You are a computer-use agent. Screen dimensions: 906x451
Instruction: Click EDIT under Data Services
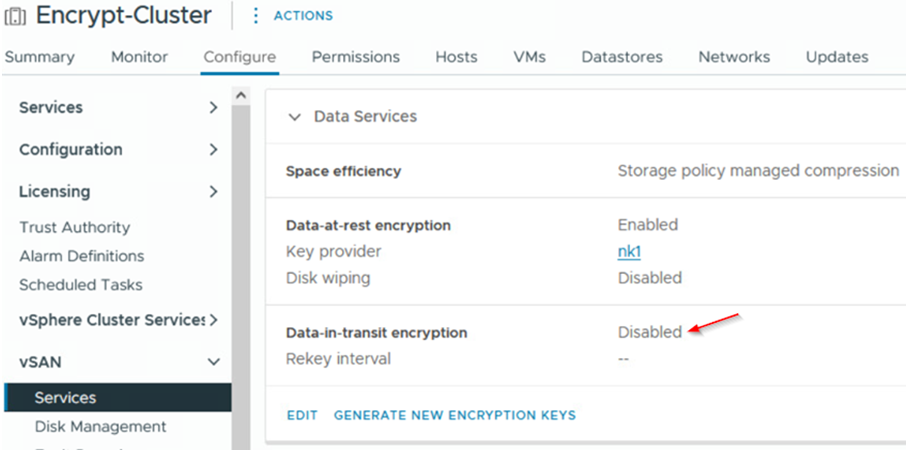pos(302,415)
